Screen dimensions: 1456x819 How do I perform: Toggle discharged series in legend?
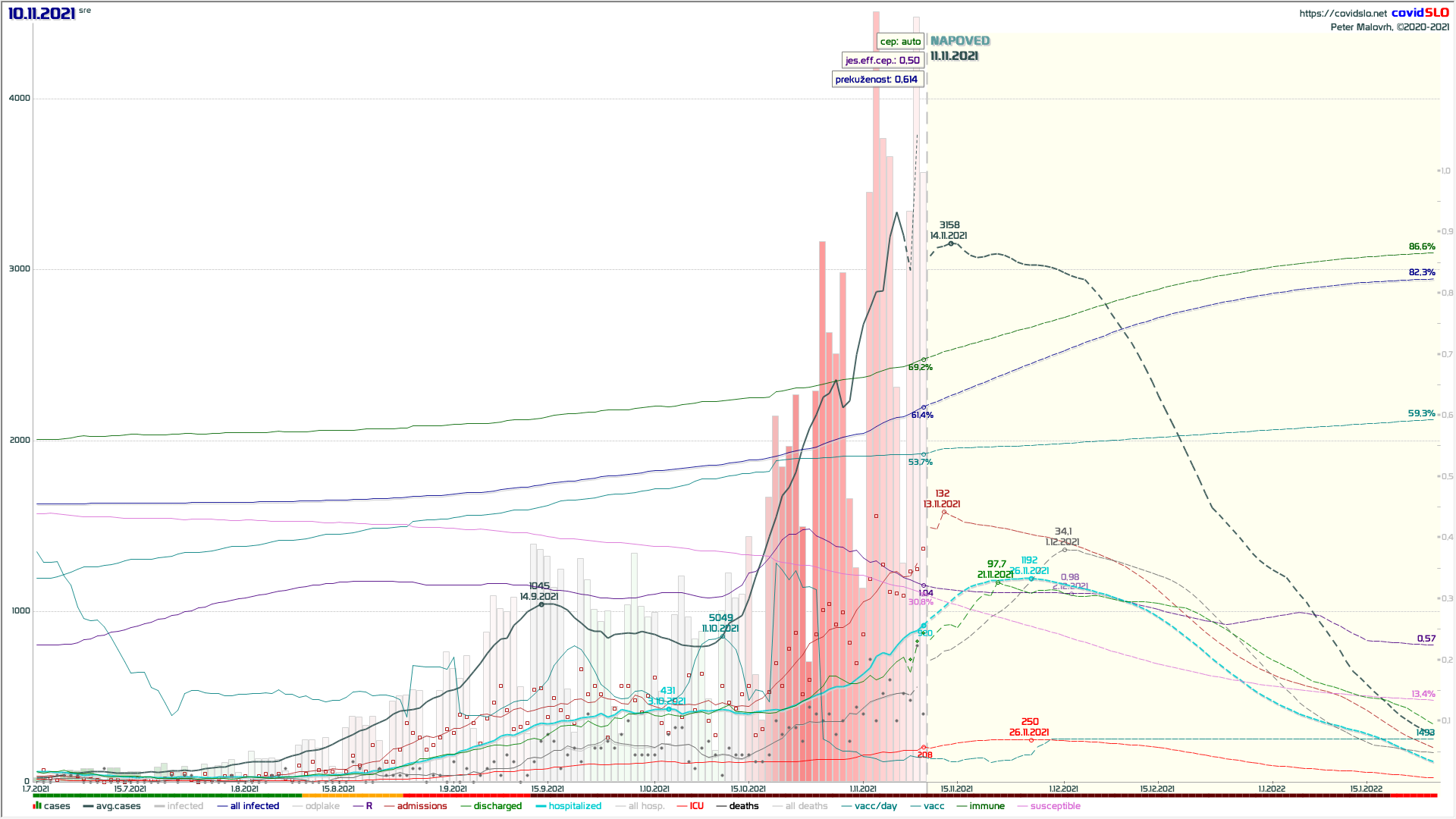coord(499,806)
